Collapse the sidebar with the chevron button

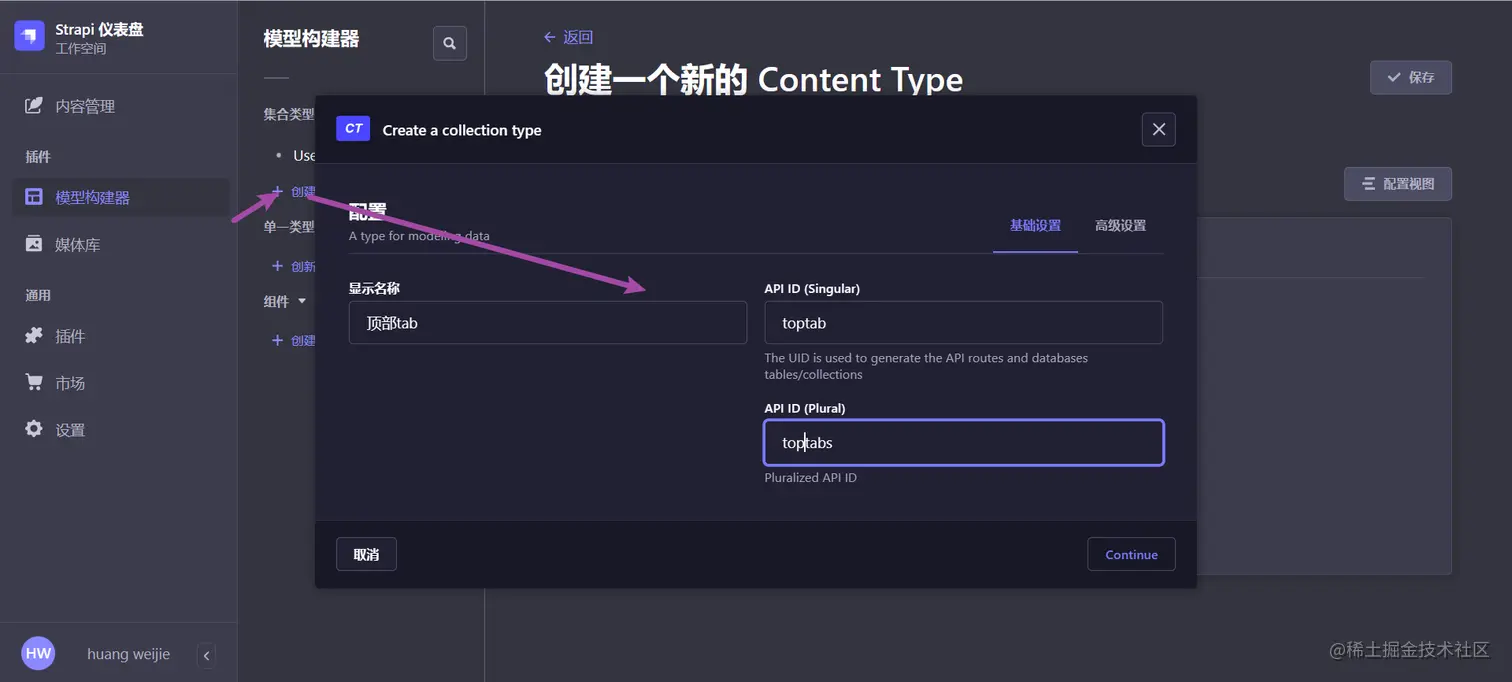point(207,656)
